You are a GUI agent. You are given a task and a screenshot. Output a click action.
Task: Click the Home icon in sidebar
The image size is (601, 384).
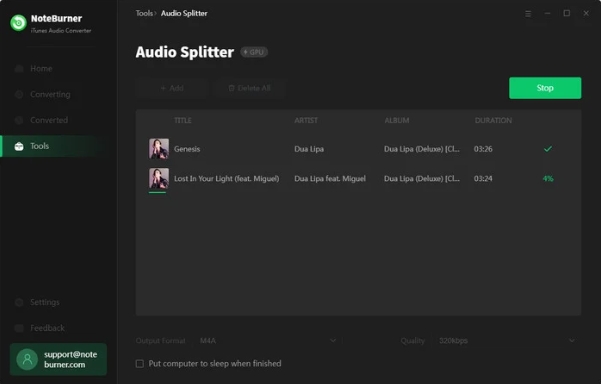(19, 69)
